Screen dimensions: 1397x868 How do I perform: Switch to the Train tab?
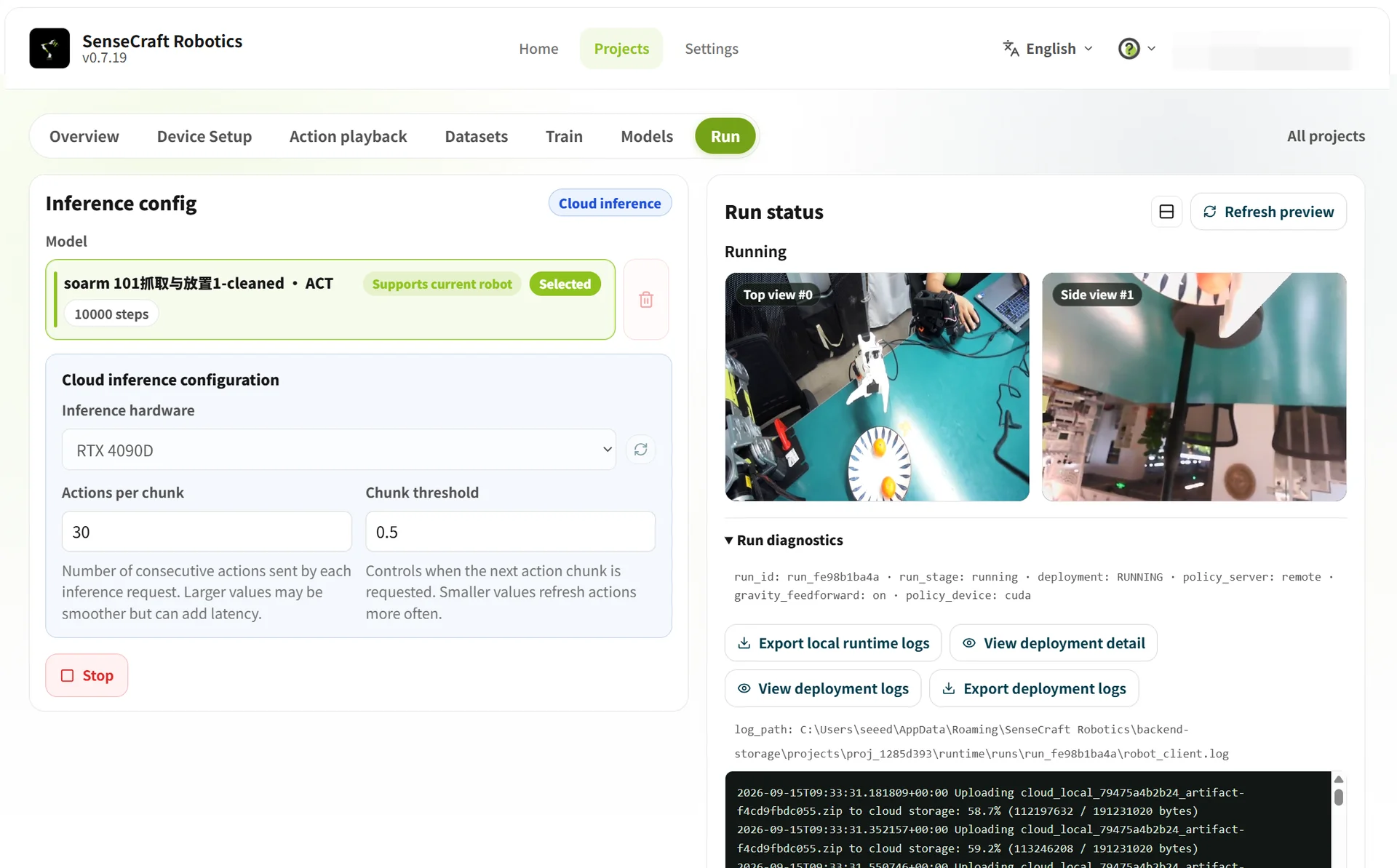[564, 136]
